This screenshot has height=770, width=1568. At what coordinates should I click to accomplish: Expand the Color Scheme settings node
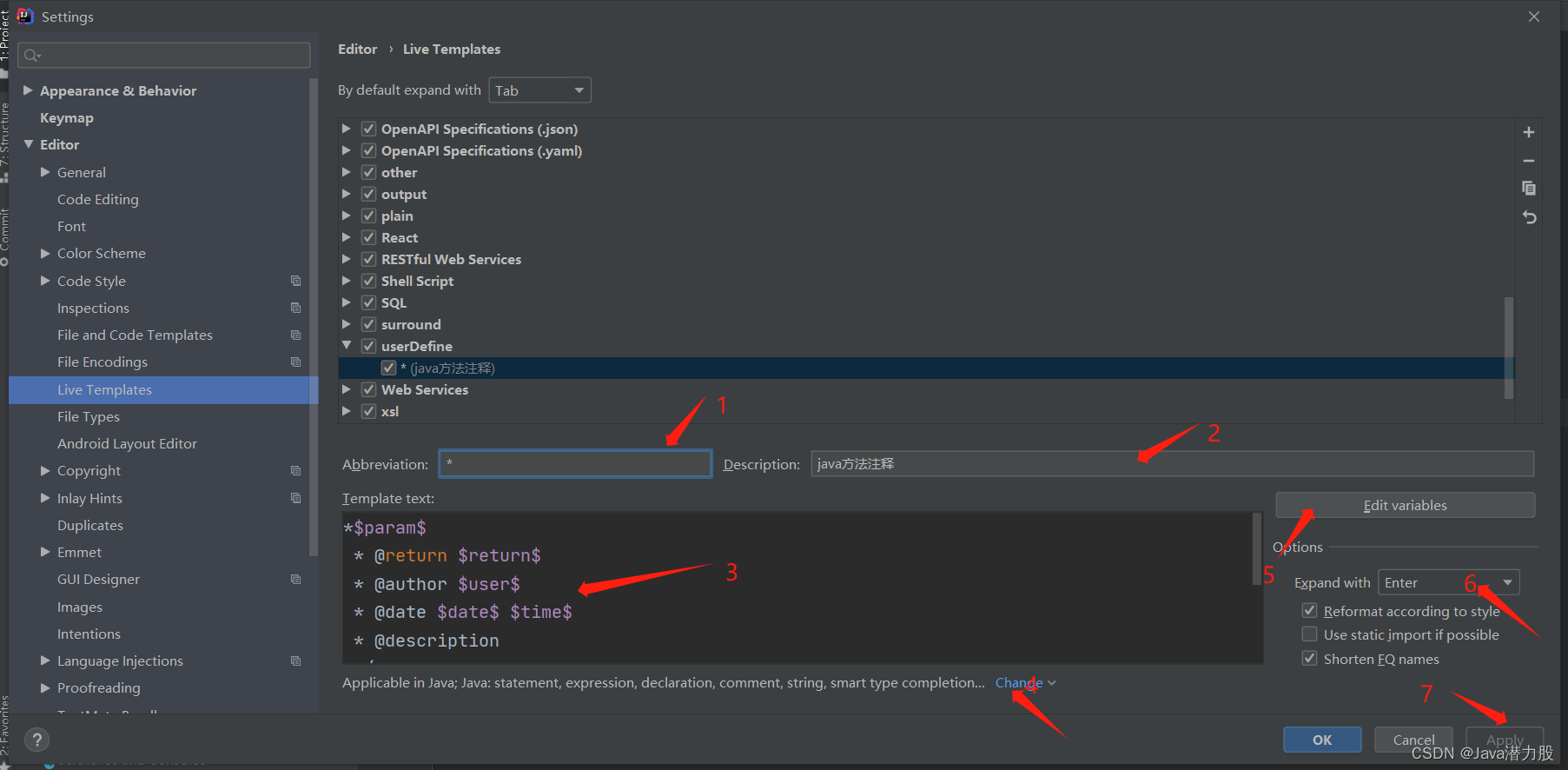(x=45, y=253)
